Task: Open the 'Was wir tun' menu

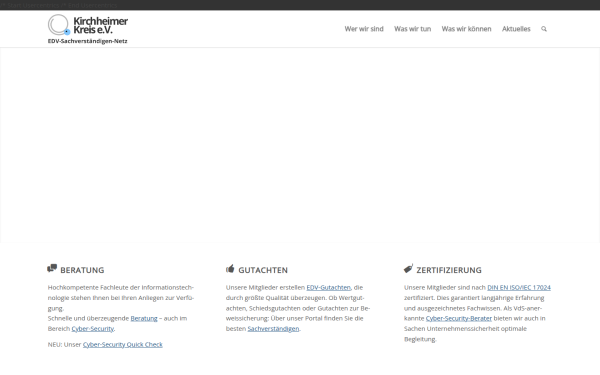Action: click(x=412, y=29)
